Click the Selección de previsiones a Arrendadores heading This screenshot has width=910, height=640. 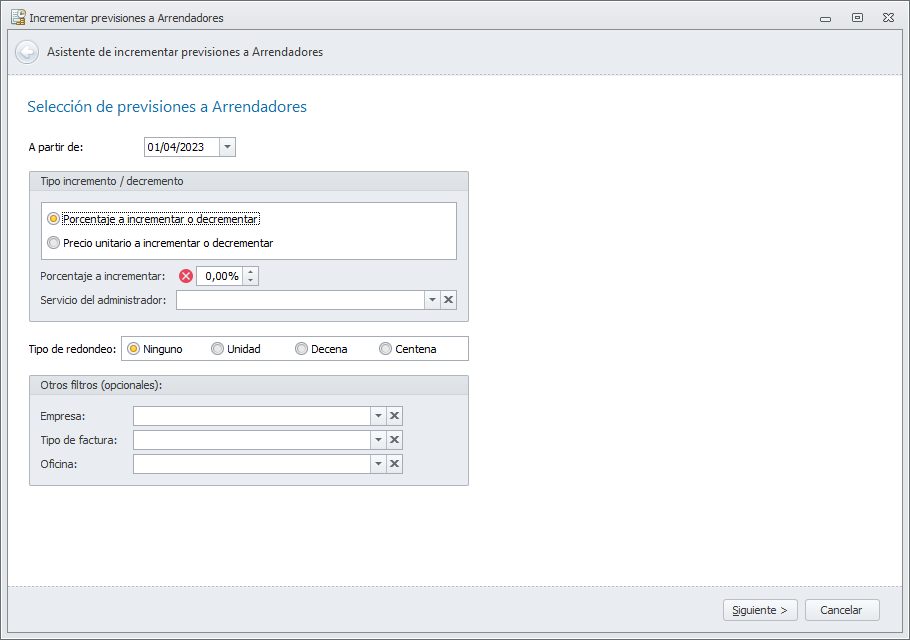coord(167,107)
